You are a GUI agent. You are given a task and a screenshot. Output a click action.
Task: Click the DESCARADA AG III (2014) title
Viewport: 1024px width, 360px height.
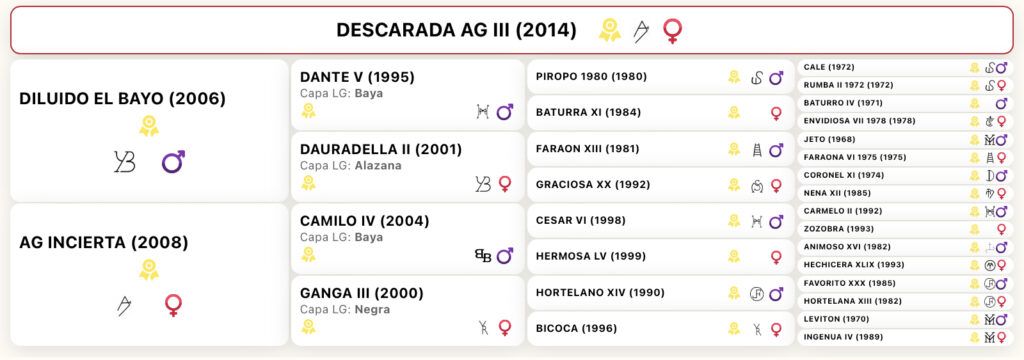(x=456, y=30)
